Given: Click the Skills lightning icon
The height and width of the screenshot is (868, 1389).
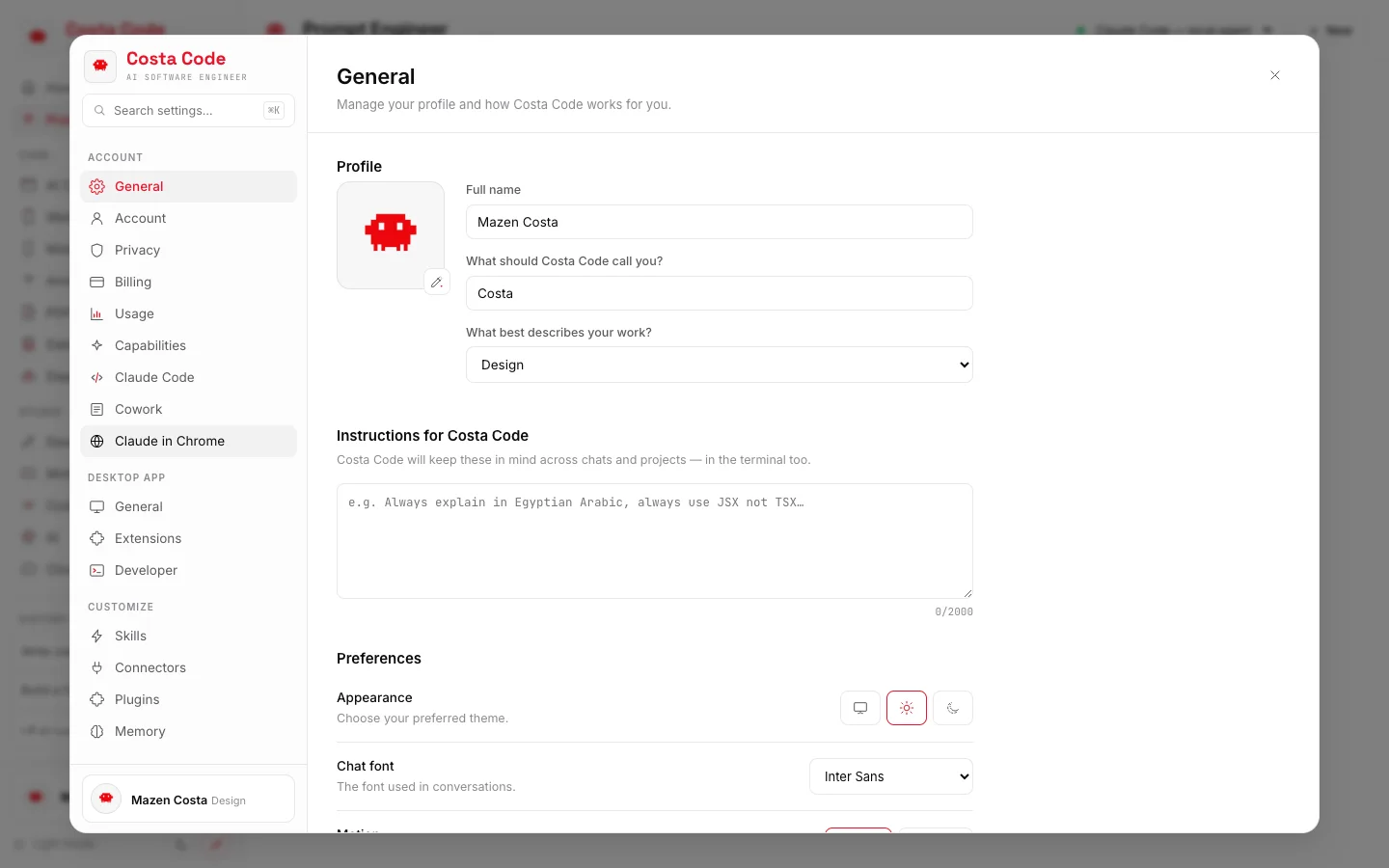Looking at the screenshot, I should tap(96, 636).
